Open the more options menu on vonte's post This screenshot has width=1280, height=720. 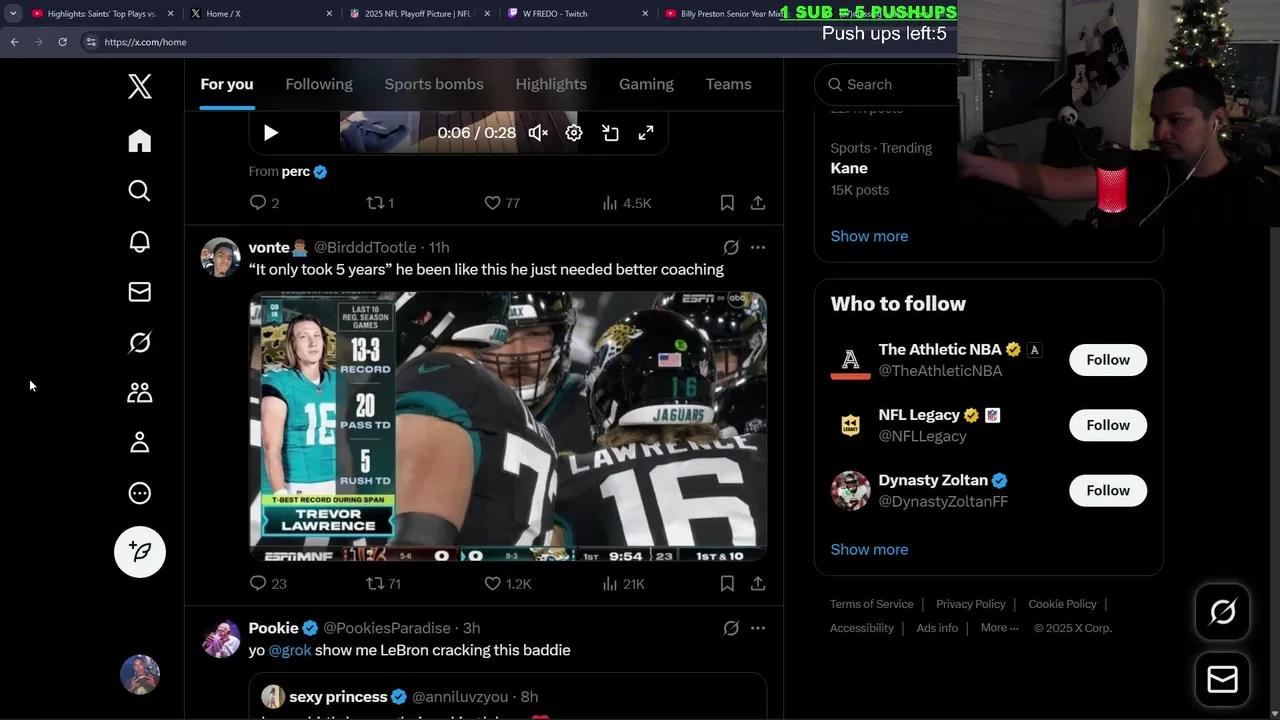click(758, 247)
